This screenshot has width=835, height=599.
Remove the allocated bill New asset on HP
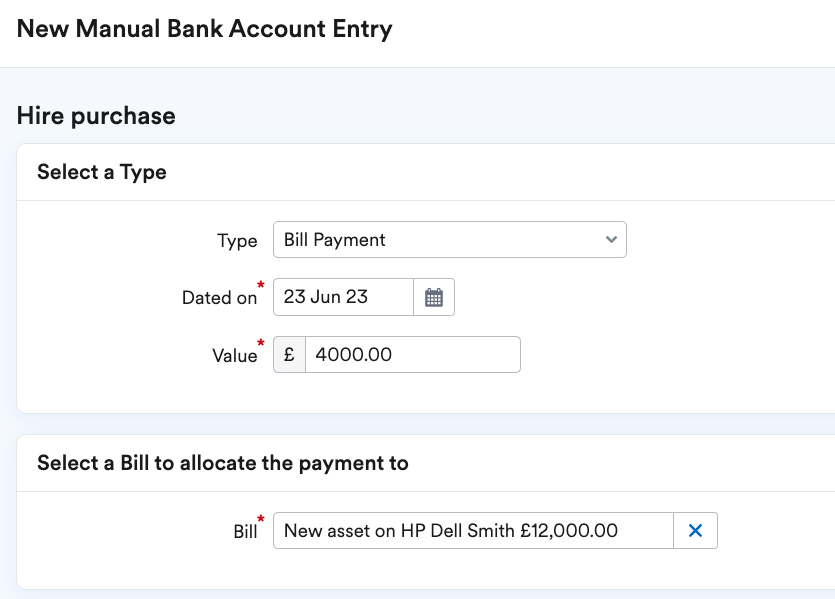tap(695, 530)
